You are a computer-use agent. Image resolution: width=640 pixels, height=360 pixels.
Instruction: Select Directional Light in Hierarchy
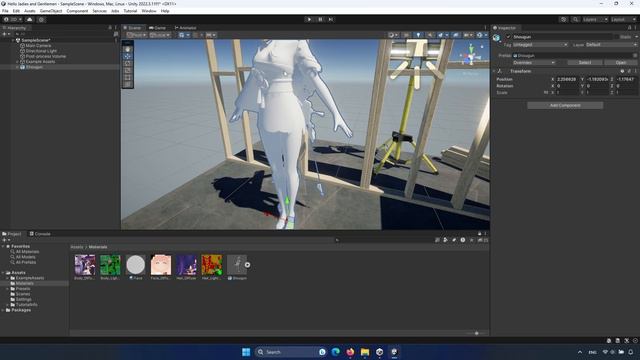click(41, 51)
